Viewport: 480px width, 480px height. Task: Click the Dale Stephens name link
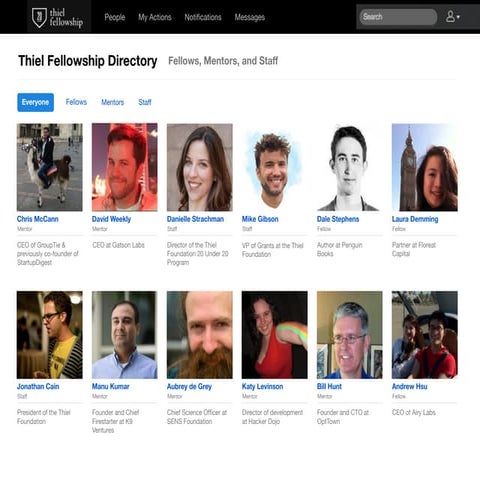[338, 219]
